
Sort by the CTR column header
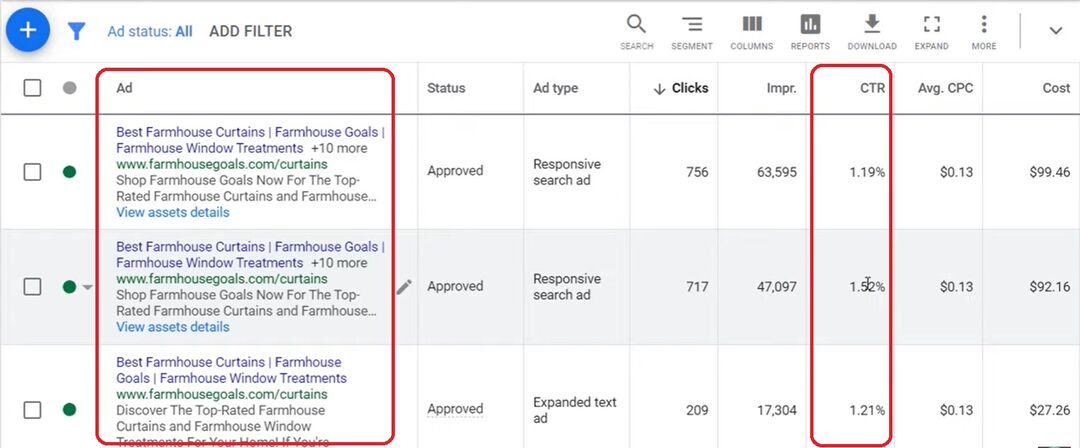(872, 88)
